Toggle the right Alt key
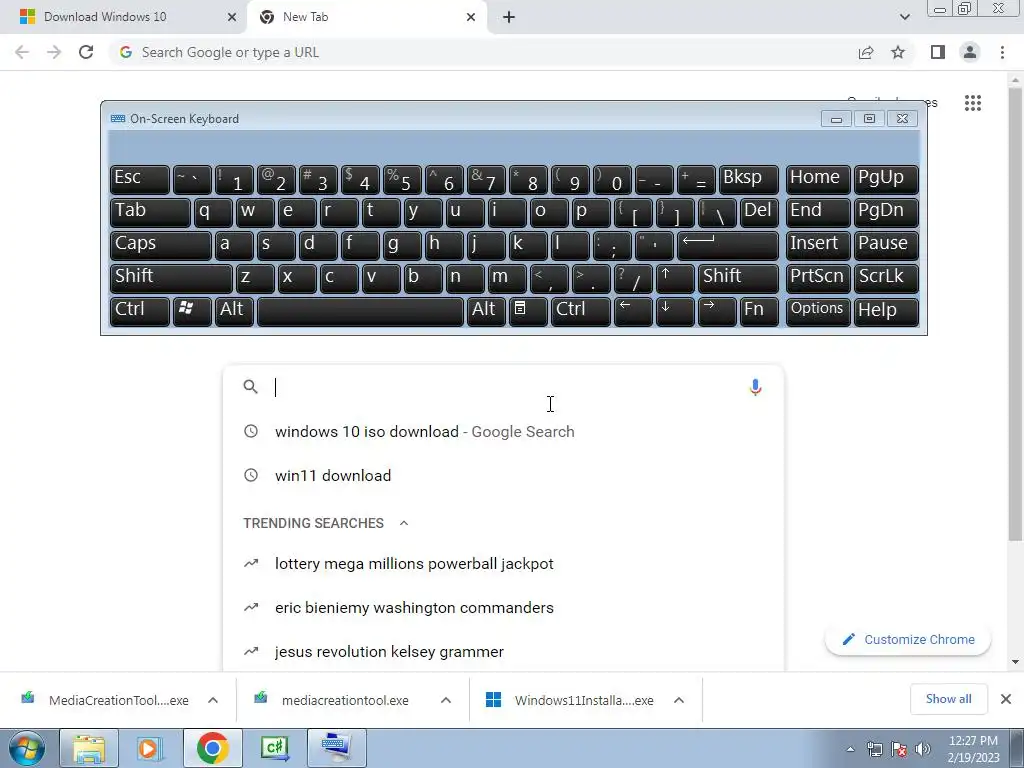Image resolution: width=1024 pixels, height=768 pixels. point(486,311)
